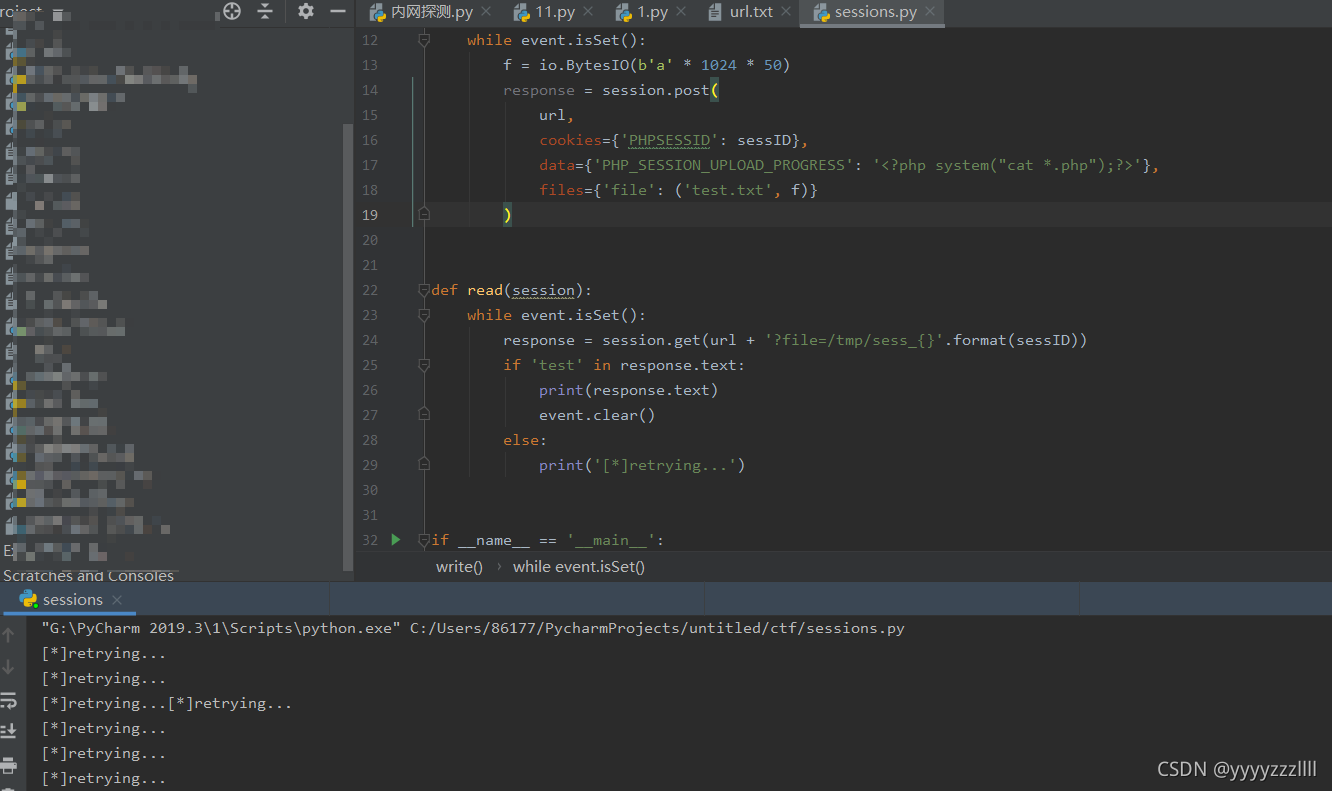Close the 11.py editor tab
Screen dimensions: 1332x791
click(x=587, y=12)
